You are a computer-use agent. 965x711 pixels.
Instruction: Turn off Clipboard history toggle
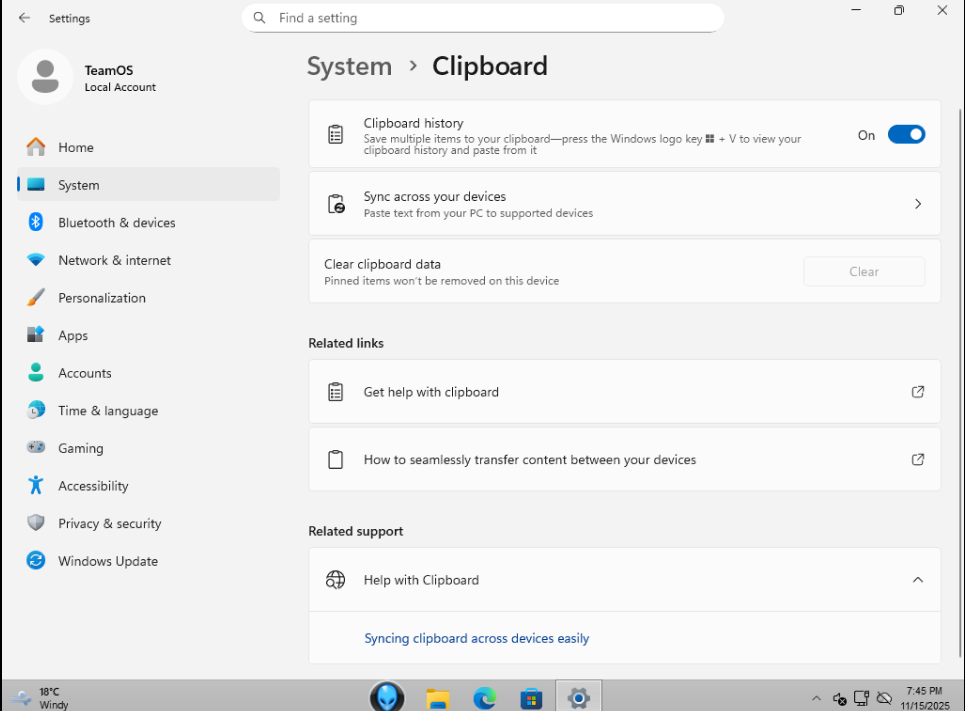(906, 134)
